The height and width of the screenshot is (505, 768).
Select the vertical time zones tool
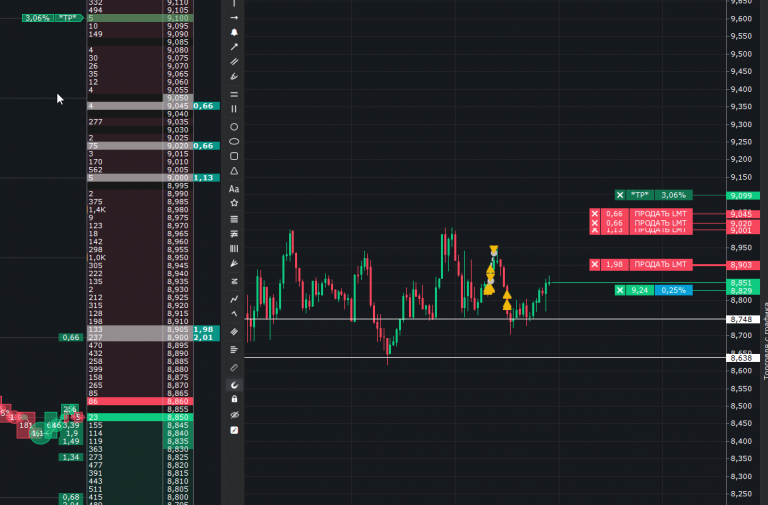click(x=234, y=248)
